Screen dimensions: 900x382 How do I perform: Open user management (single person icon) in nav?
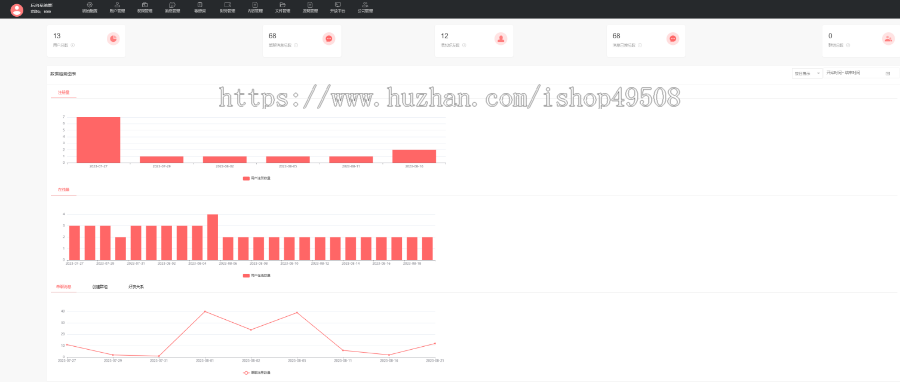pyautogui.click(x=117, y=7)
